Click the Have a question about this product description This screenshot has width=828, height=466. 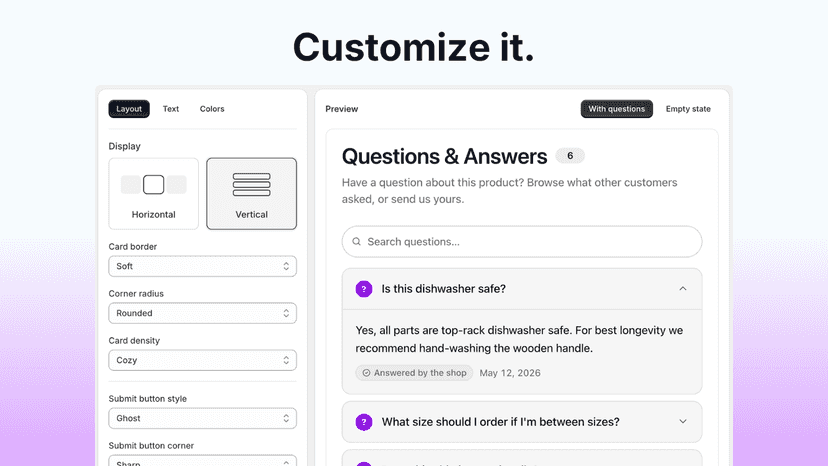point(510,191)
